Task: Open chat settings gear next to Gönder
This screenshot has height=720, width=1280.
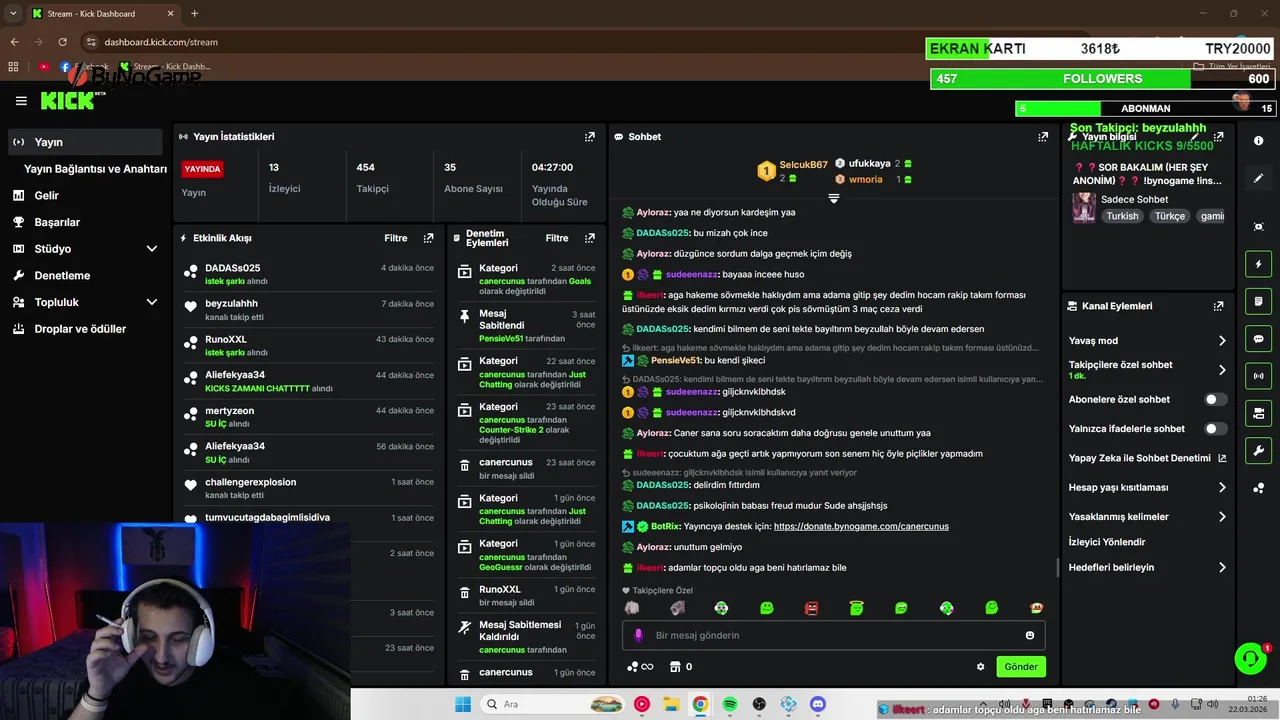Action: point(980,667)
